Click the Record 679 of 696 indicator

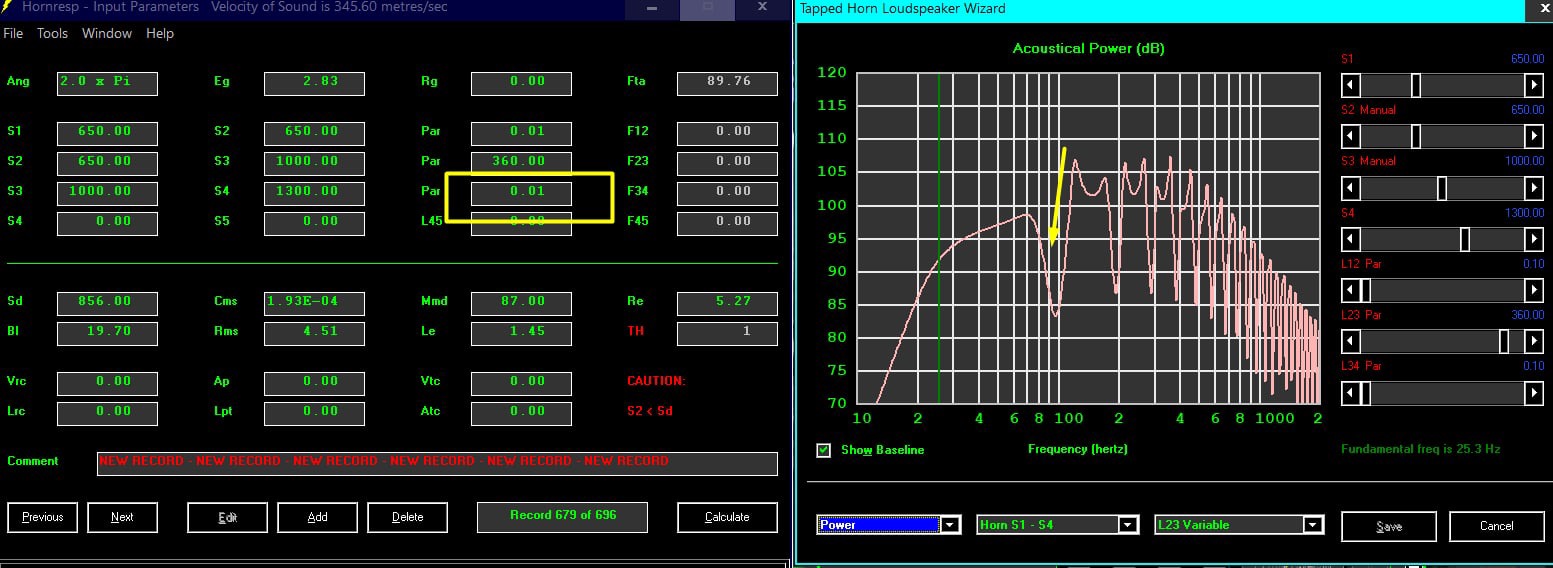click(x=562, y=516)
